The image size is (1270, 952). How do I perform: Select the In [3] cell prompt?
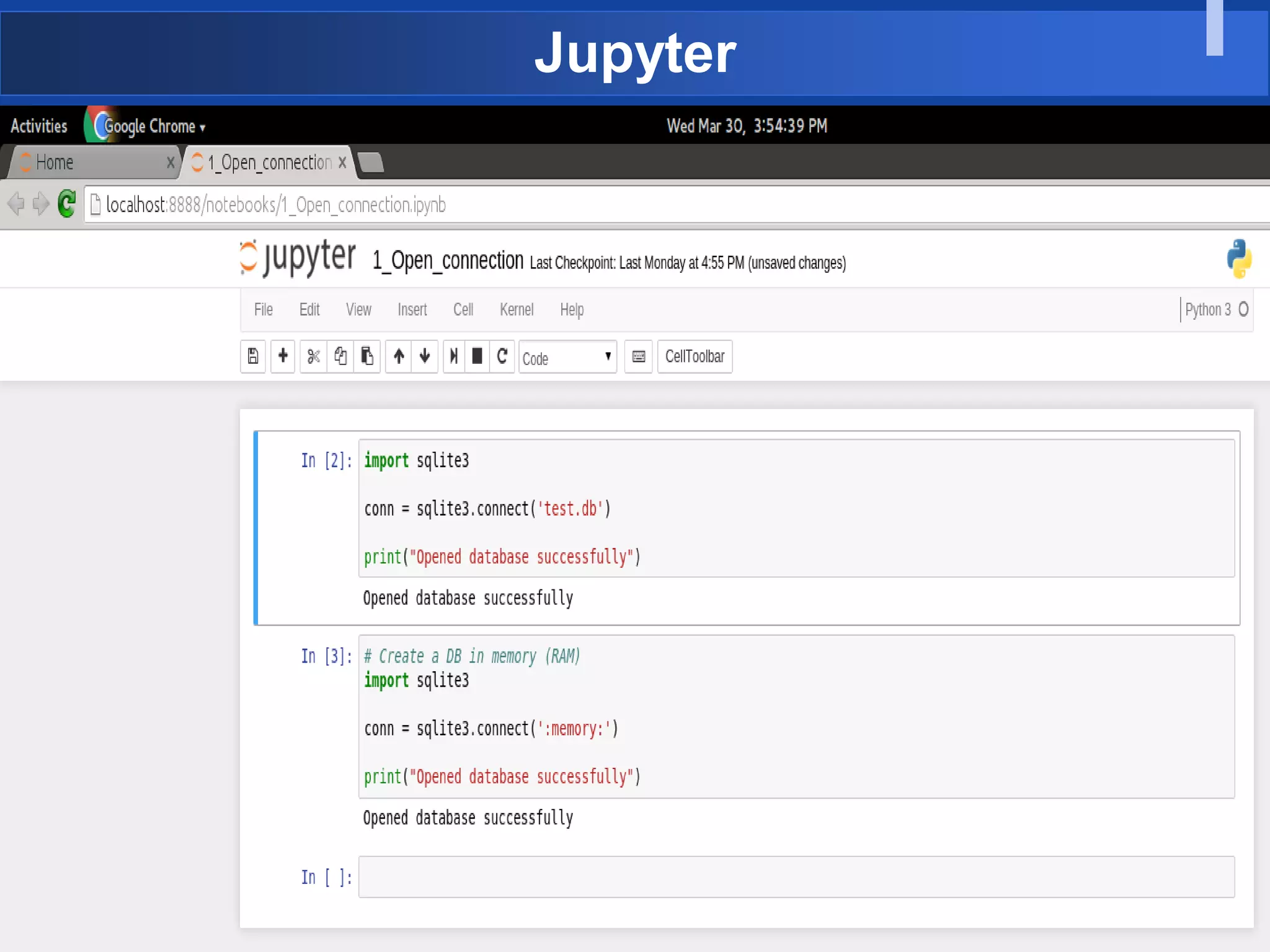tap(326, 656)
